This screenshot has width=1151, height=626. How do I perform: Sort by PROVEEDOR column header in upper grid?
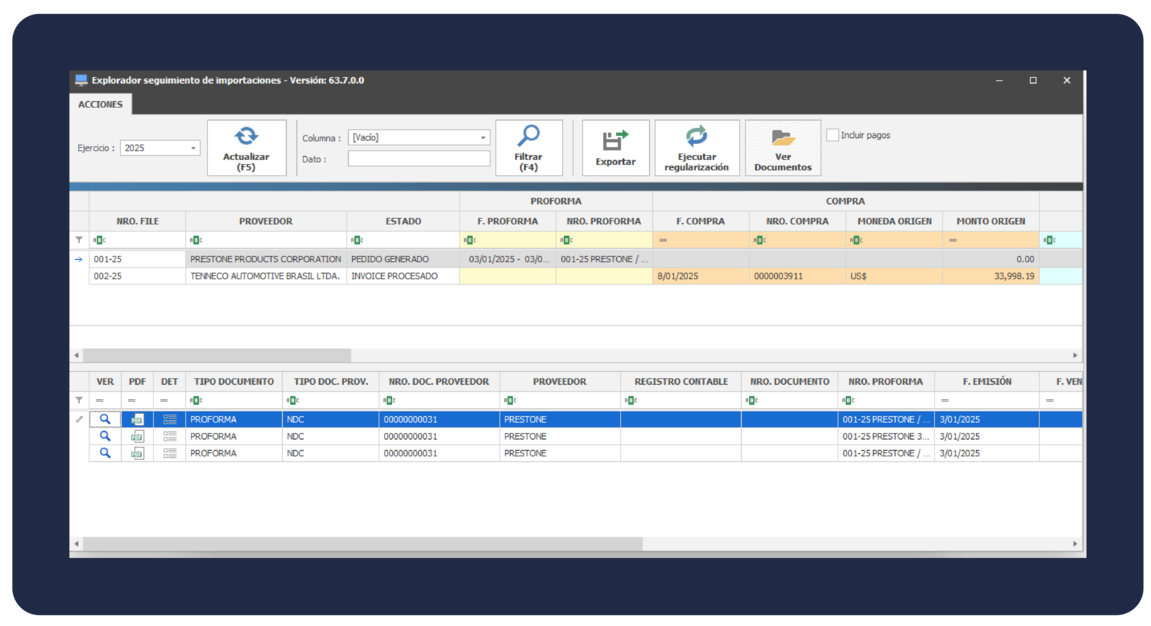tap(266, 221)
